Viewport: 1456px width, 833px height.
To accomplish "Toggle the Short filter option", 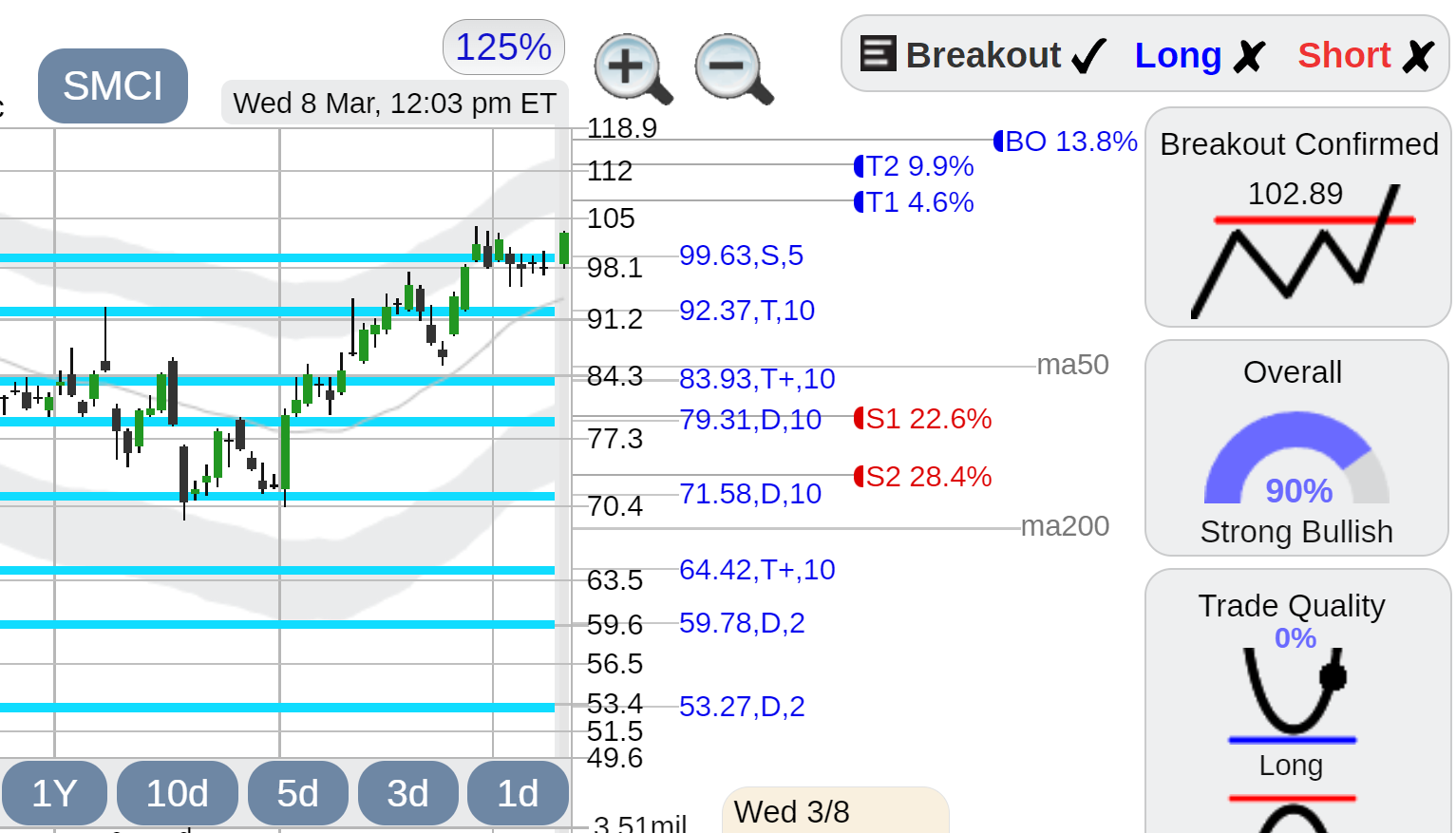I will 1366,55.
